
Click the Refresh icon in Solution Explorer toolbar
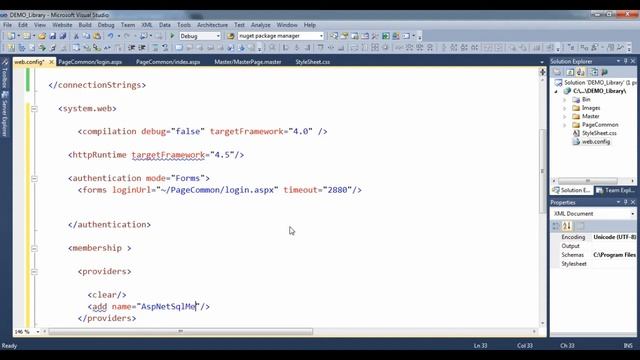[570, 72]
